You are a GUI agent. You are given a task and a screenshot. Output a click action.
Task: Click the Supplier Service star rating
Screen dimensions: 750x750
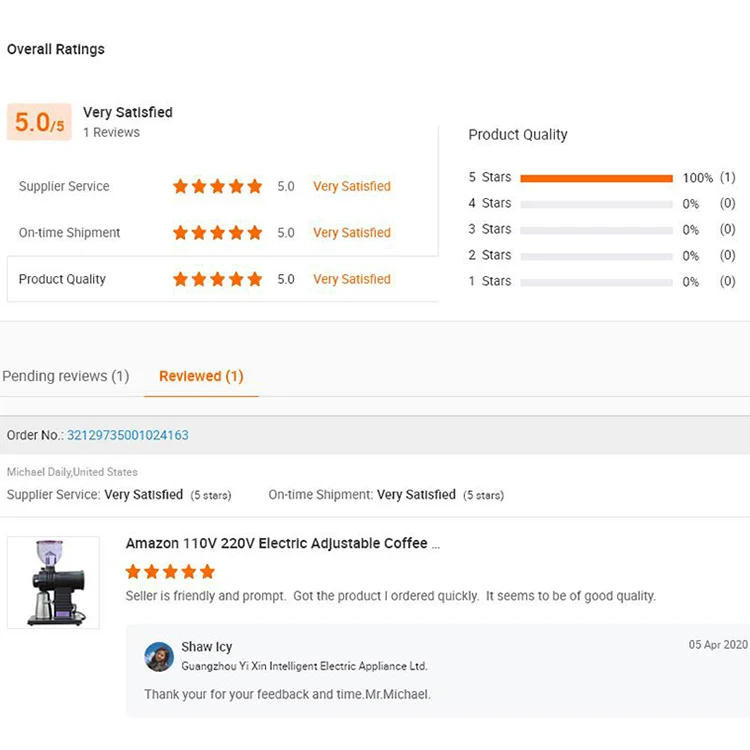coord(217,186)
